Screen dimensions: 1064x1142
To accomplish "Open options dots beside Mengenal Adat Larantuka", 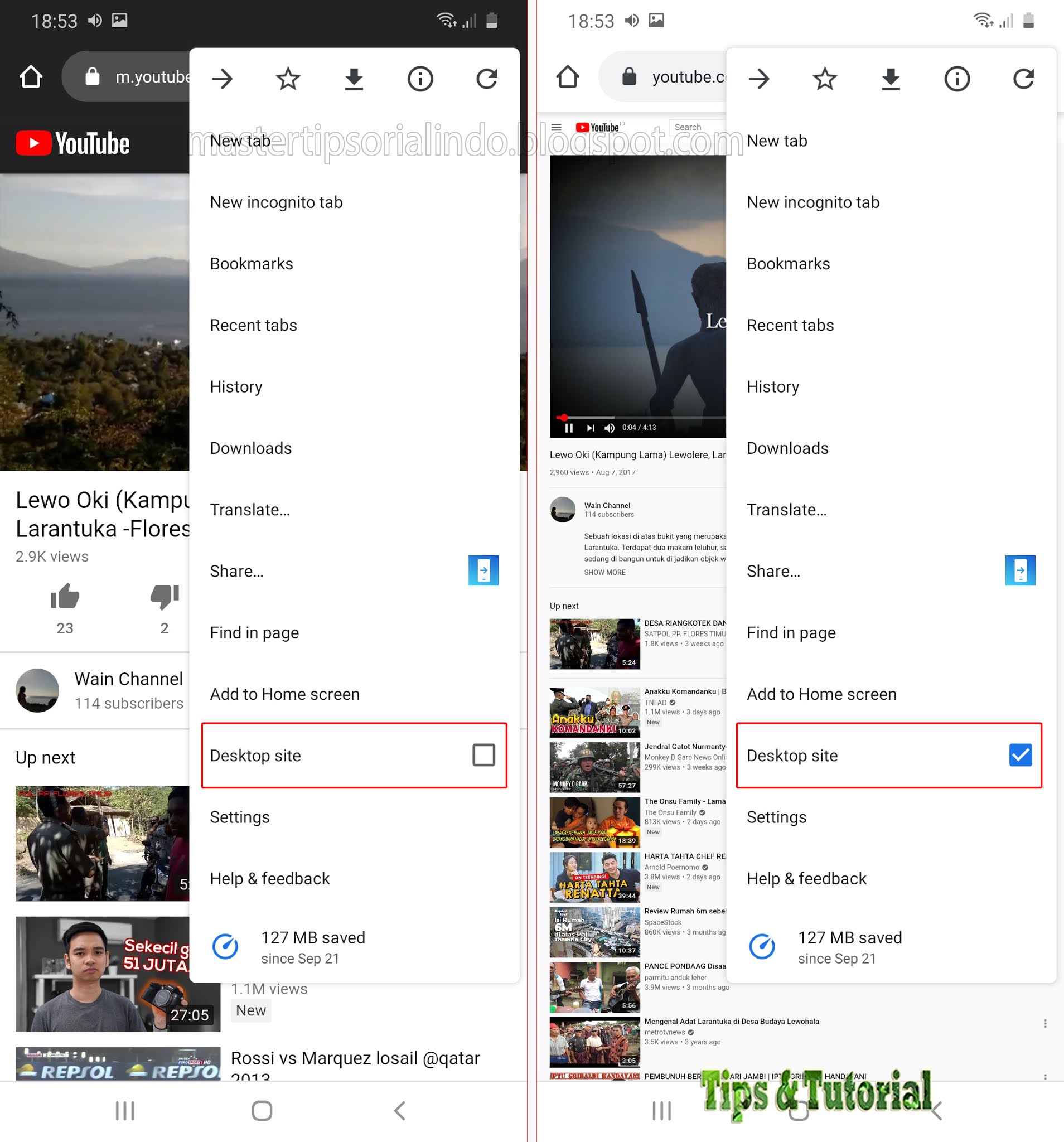I will [1045, 1023].
